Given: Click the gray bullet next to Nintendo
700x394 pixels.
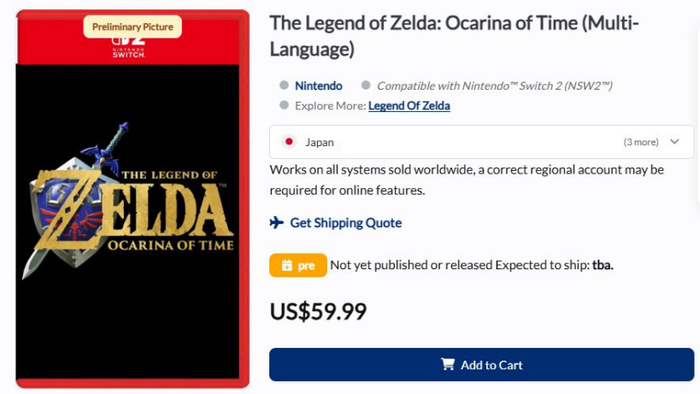Looking at the screenshot, I should point(284,85).
